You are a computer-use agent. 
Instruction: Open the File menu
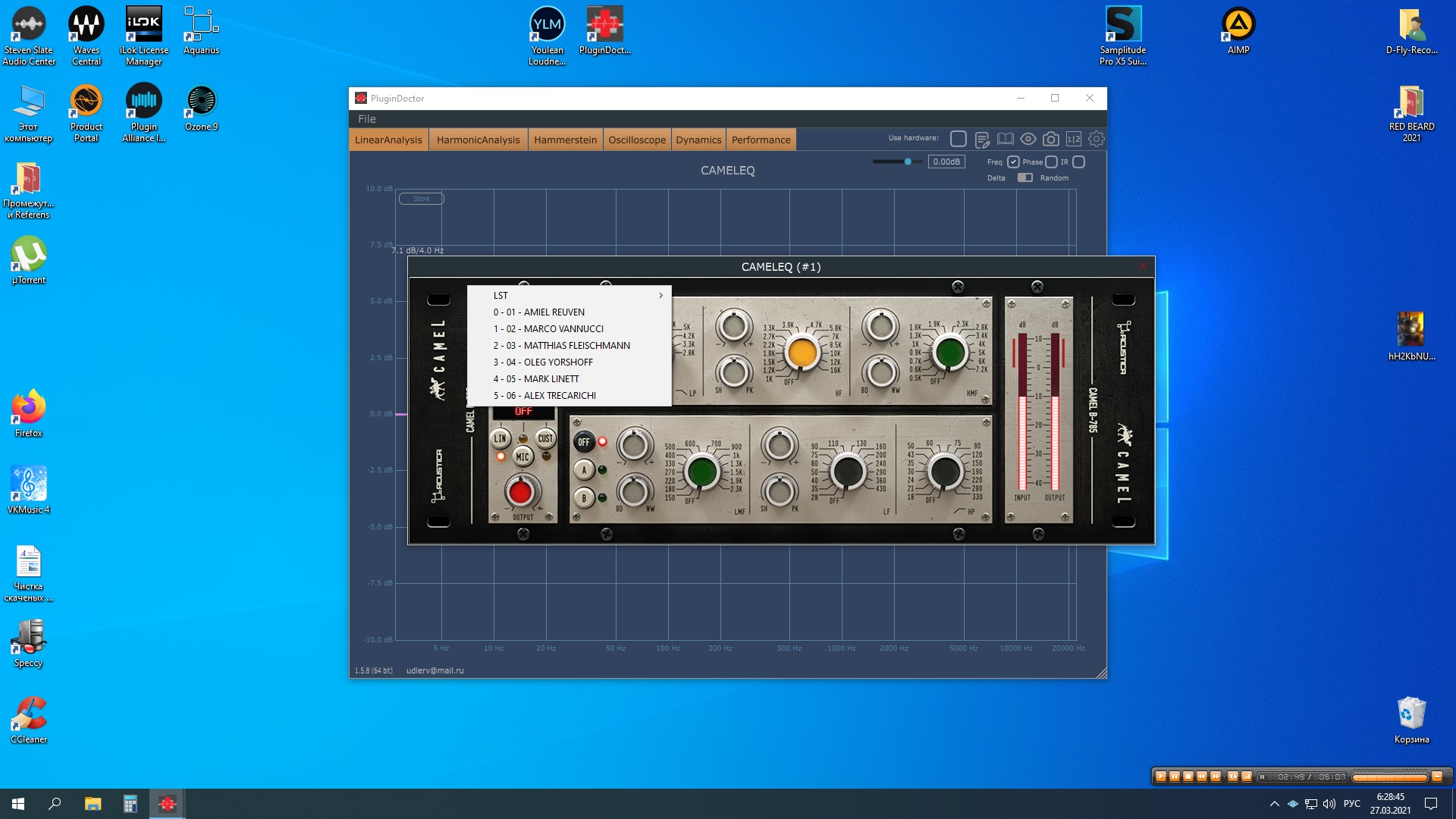click(366, 119)
